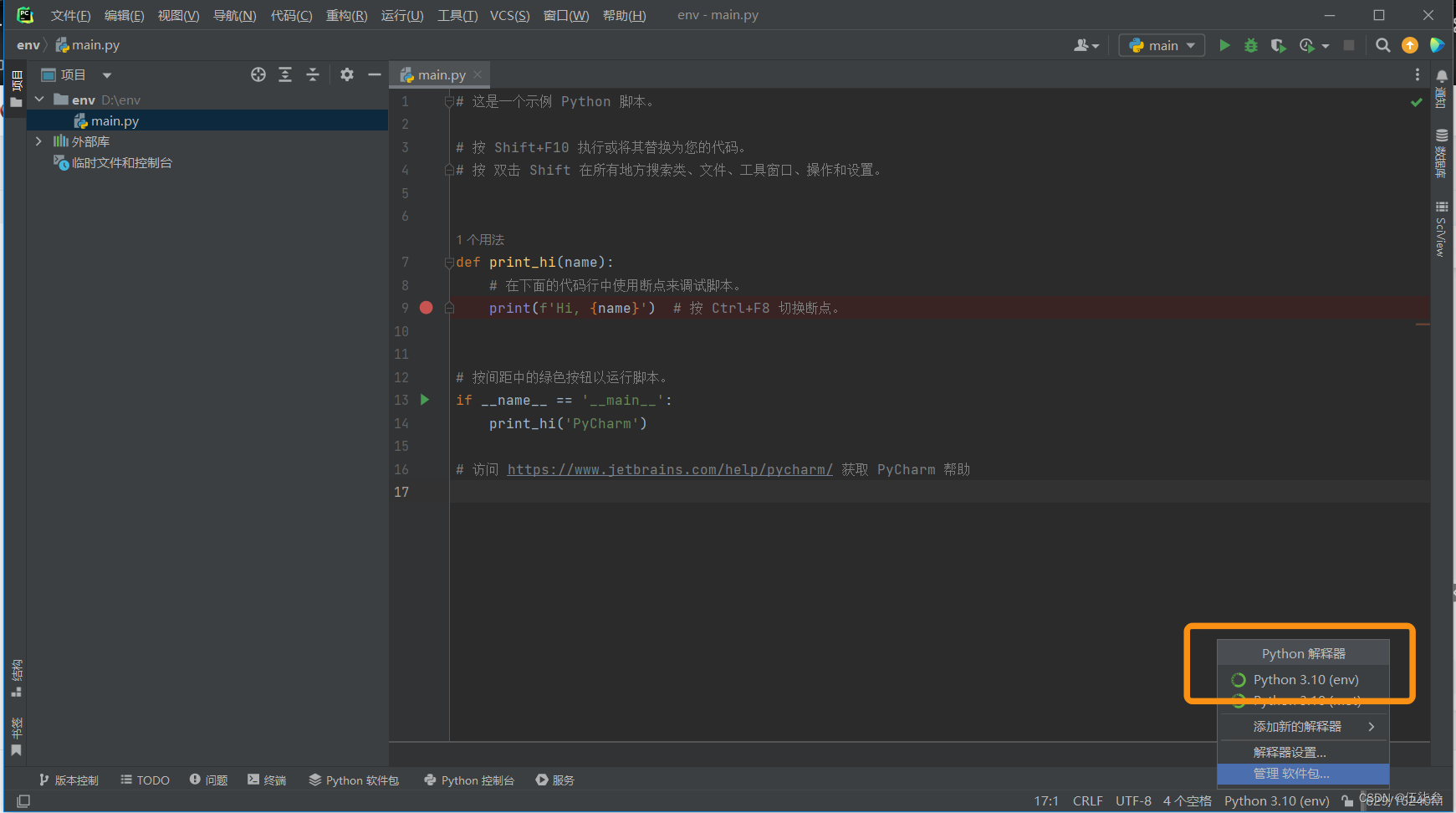This screenshot has height=813, width=1456.
Task: Run the script with the green play button
Action: click(1224, 45)
